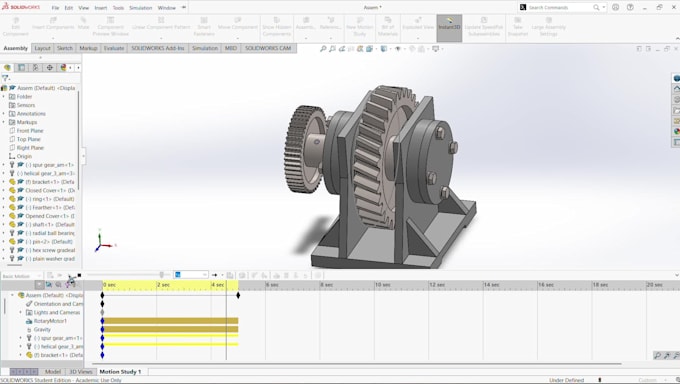Select Gravity in motion study tree
The height and width of the screenshot is (384, 680).
point(42,330)
